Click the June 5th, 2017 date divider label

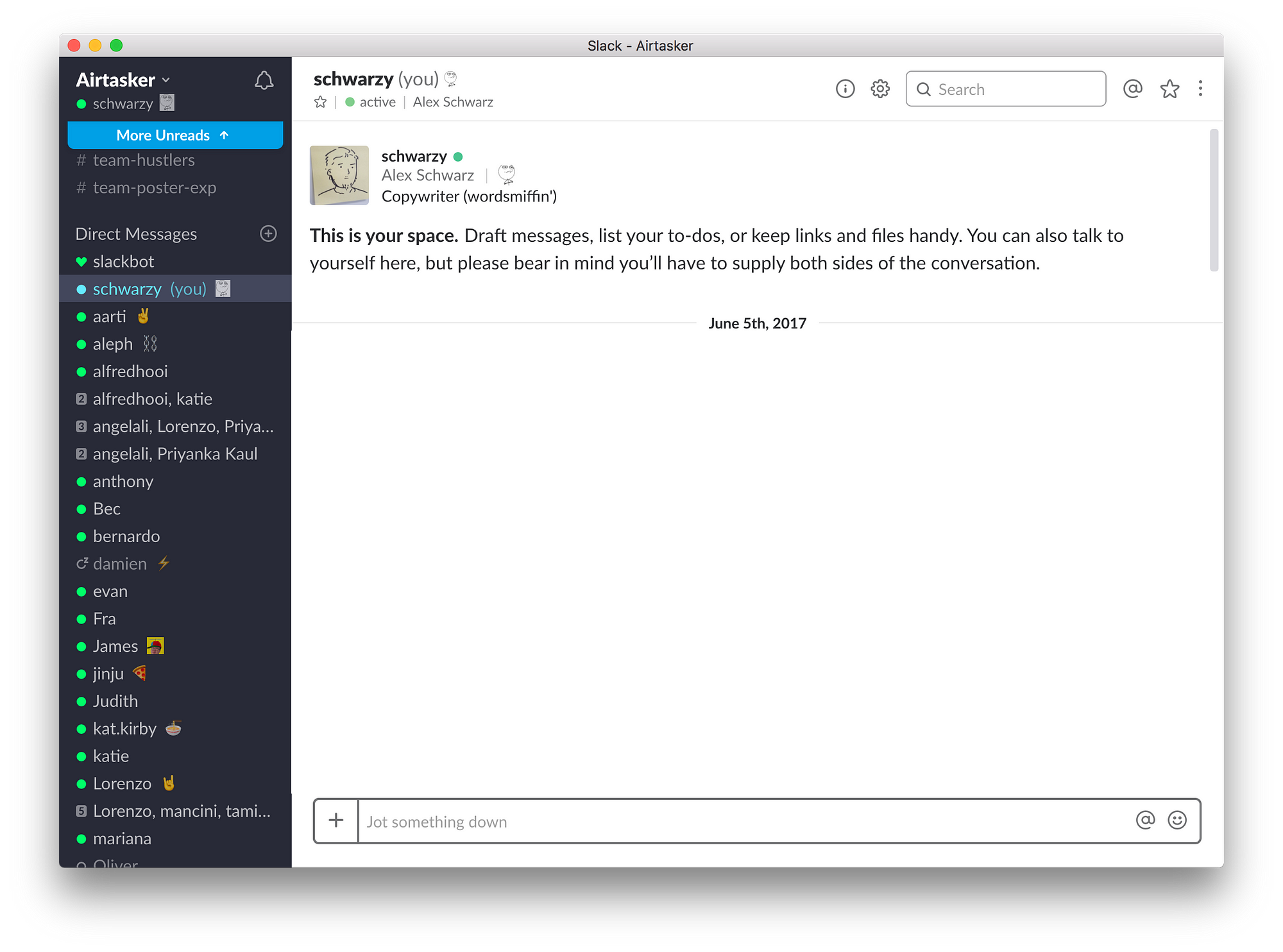click(x=757, y=323)
